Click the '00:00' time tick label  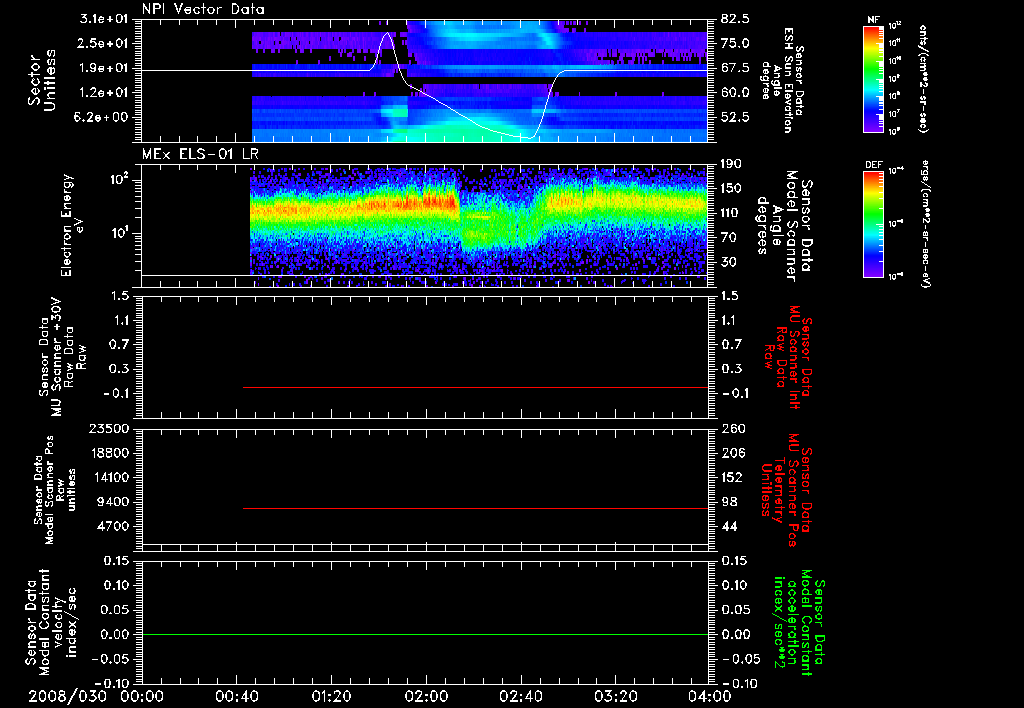click(142, 696)
